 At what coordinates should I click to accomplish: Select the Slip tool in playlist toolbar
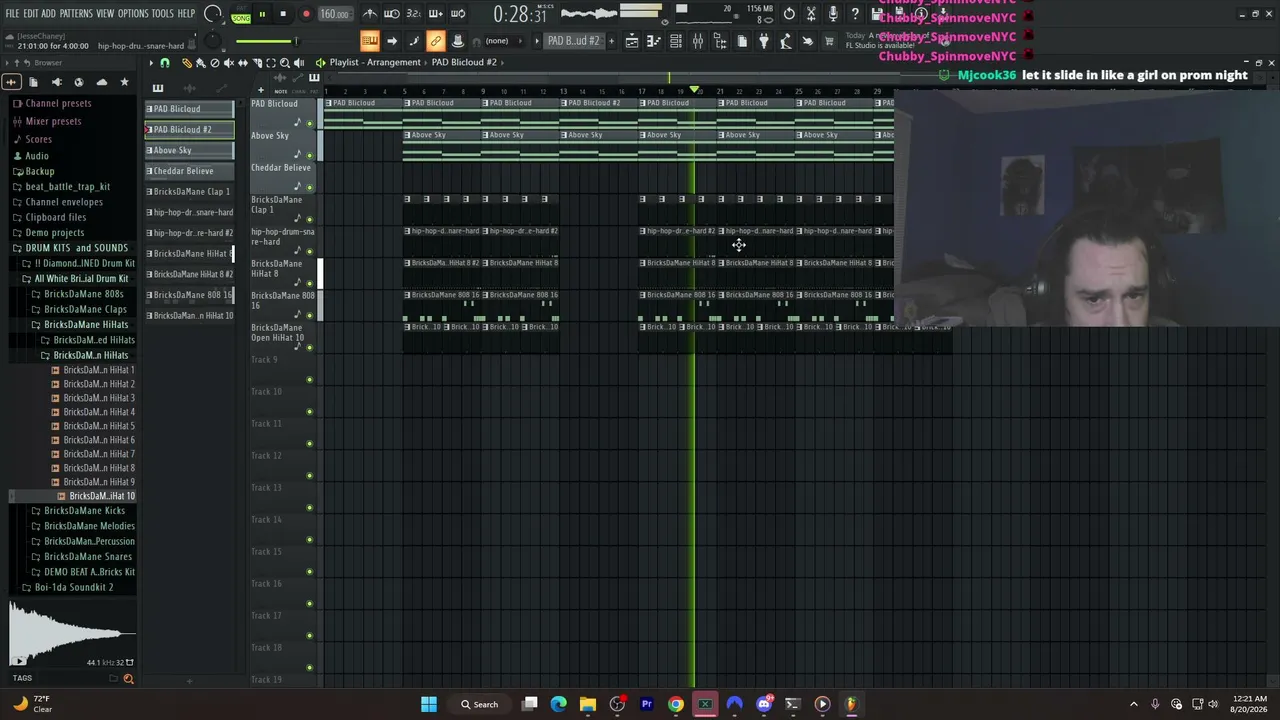(242, 62)
